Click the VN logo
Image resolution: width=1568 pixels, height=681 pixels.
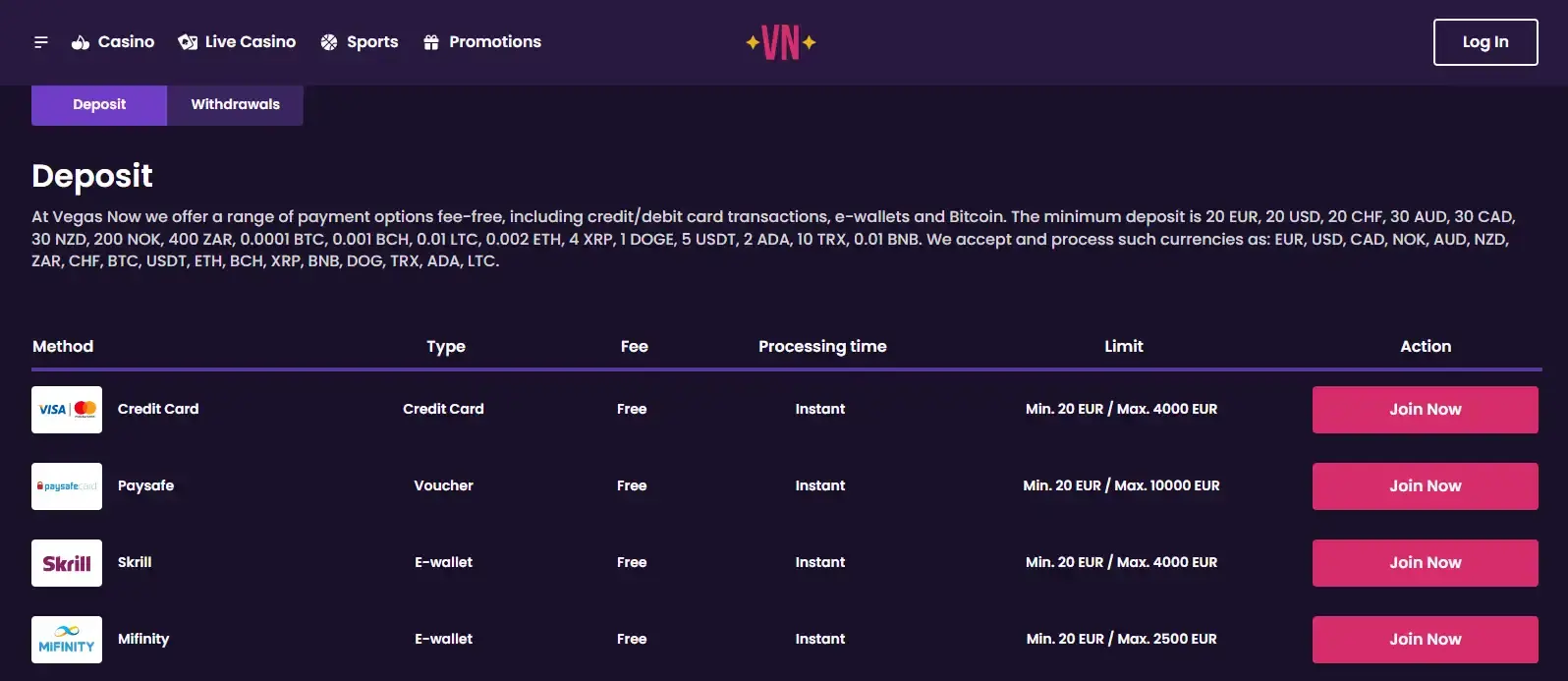781,42
